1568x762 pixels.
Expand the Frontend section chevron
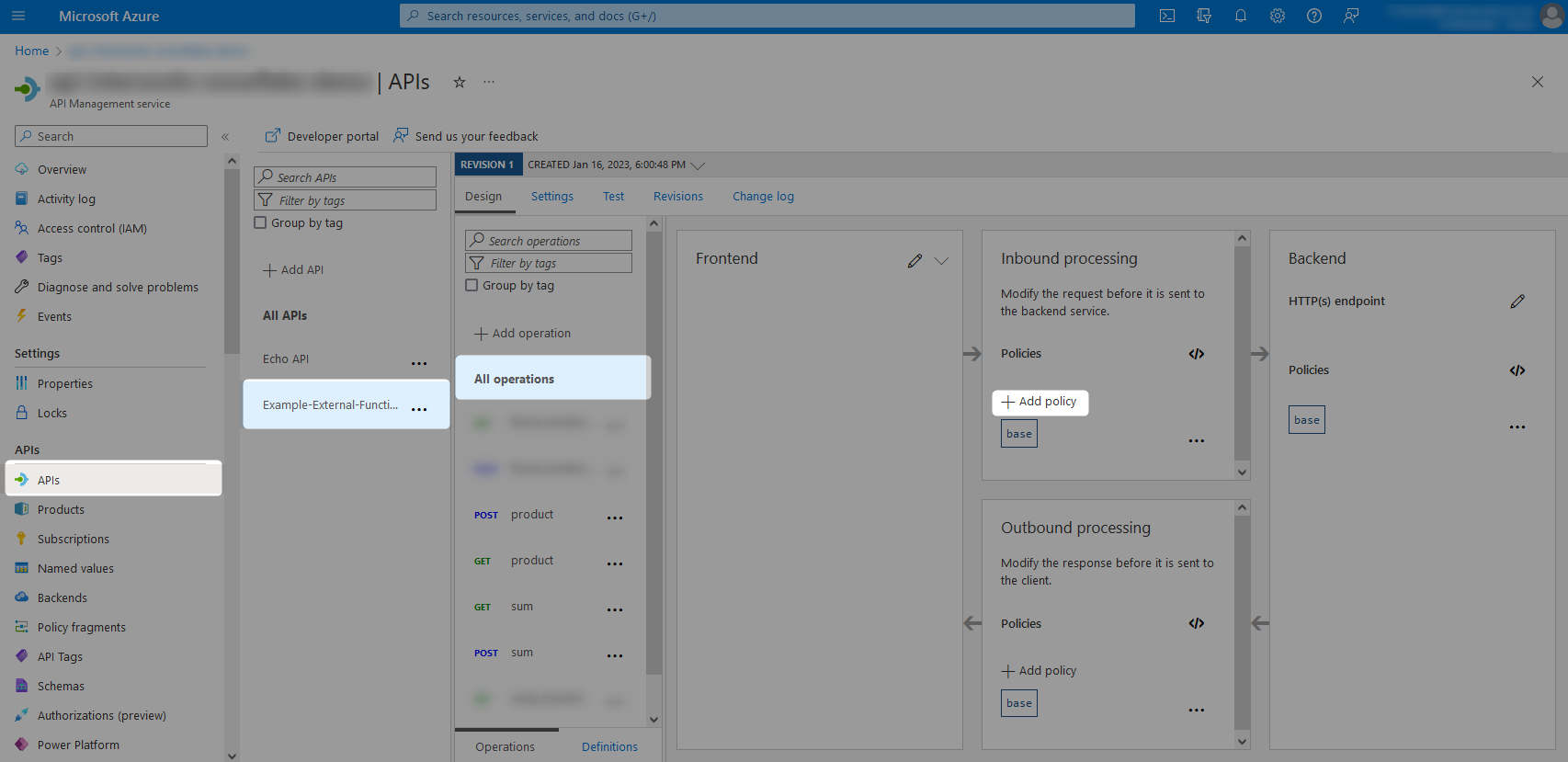click(x=941, y=261)
